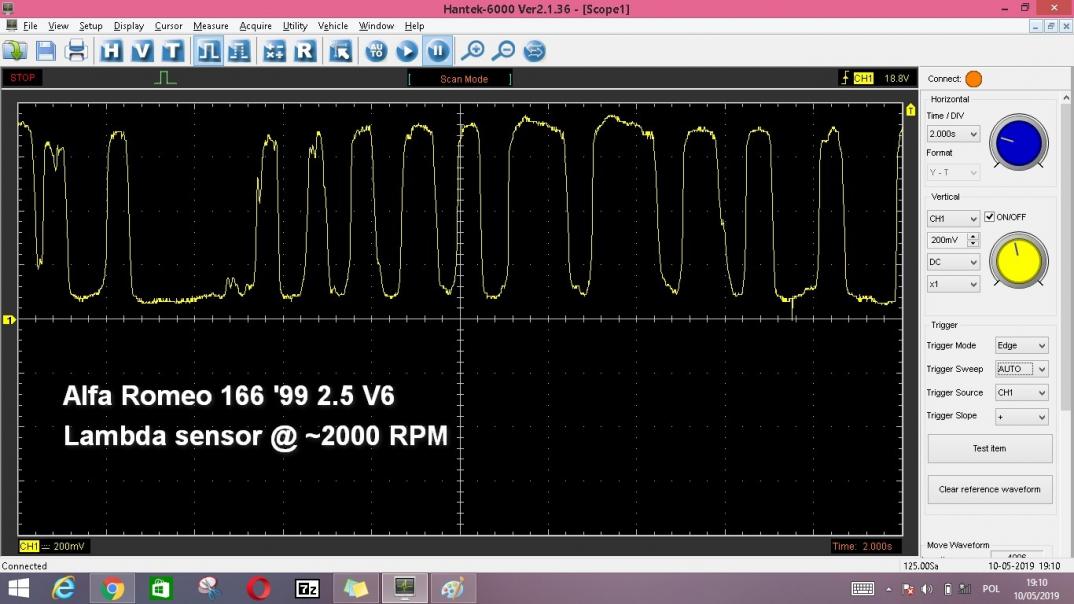Click the Zoom in magnifier icon

tap(472, 51)
